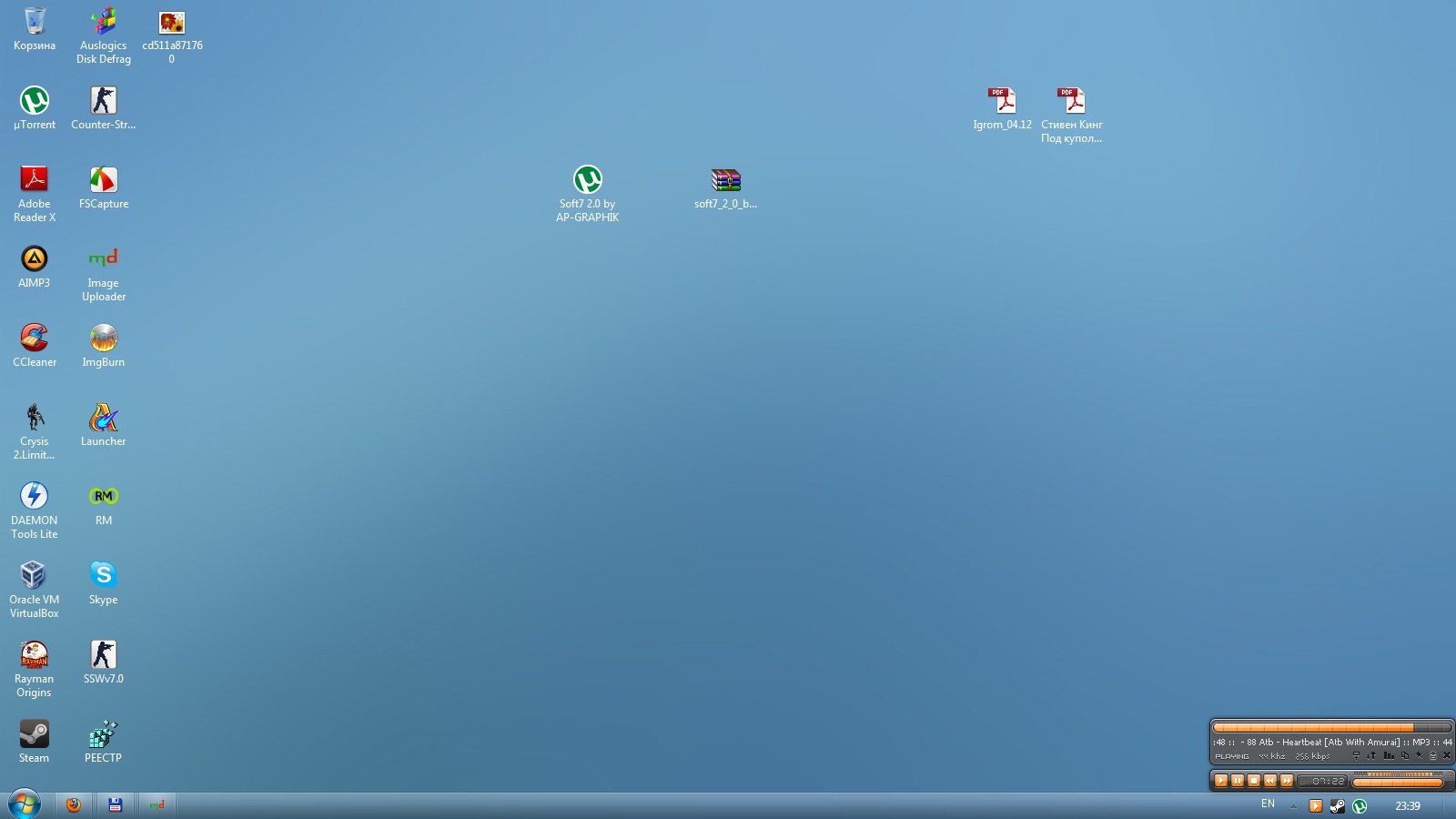The image size is (1456, 819).
Task: Select the soft7_2_0_b WinRAR archive
Action: (x=725, y=180)
